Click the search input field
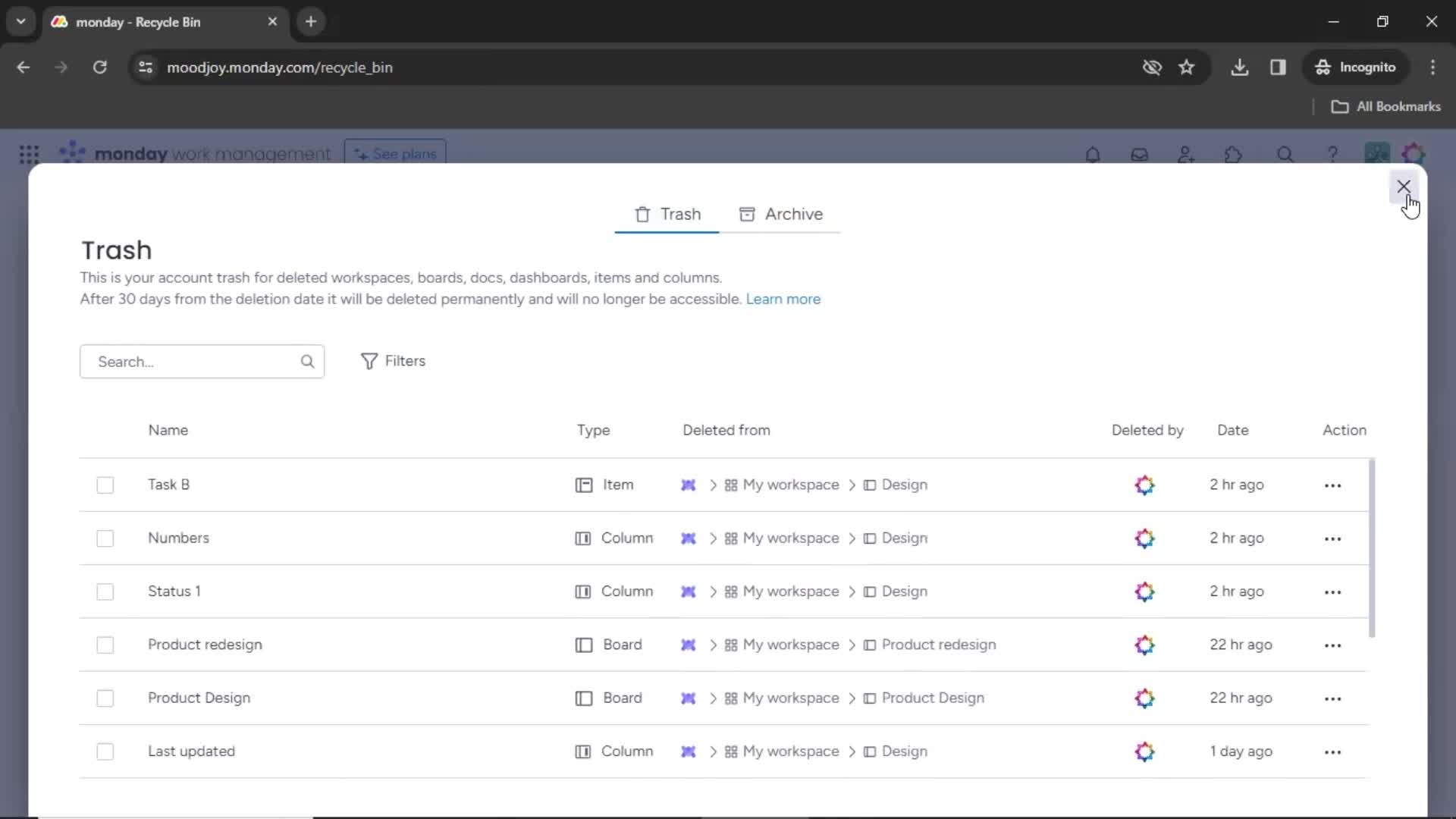The image size is (1456, 819). coord(202,361)
